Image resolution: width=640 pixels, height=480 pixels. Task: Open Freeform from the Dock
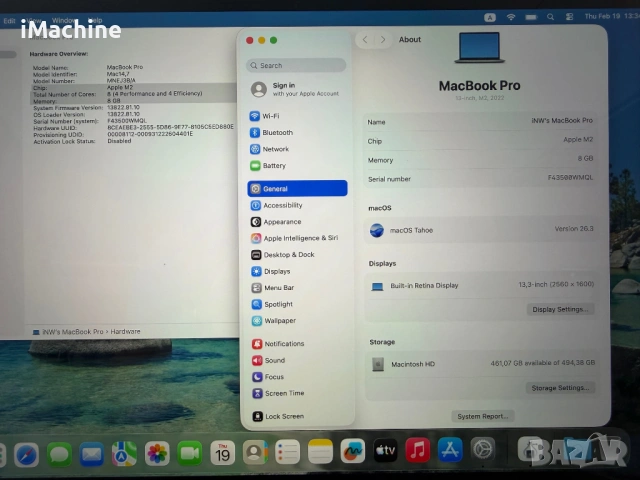pyautogui.click(x=353, y=451)
